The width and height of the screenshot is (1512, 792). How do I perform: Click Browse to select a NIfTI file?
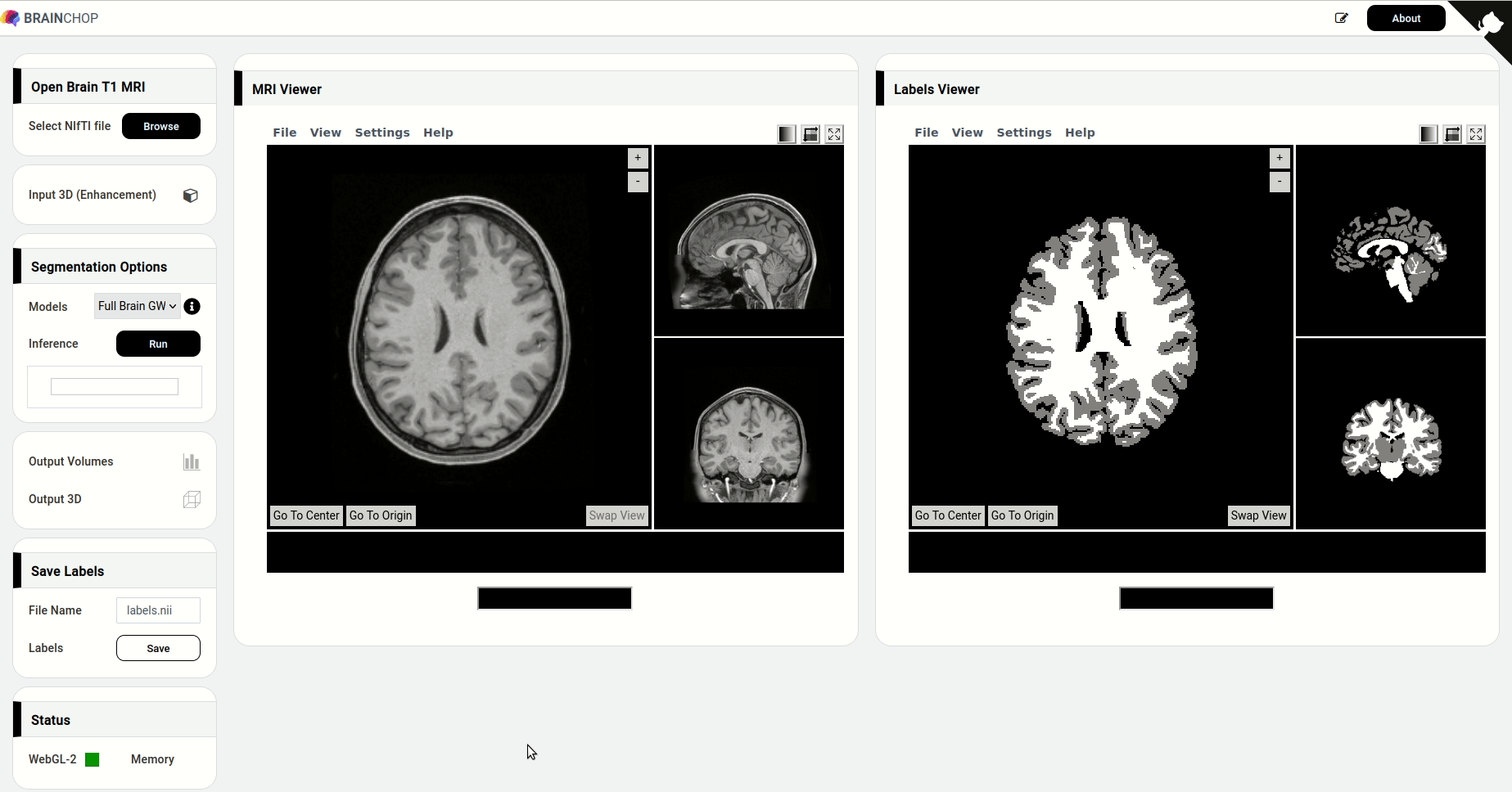click(x=160, y=126)
